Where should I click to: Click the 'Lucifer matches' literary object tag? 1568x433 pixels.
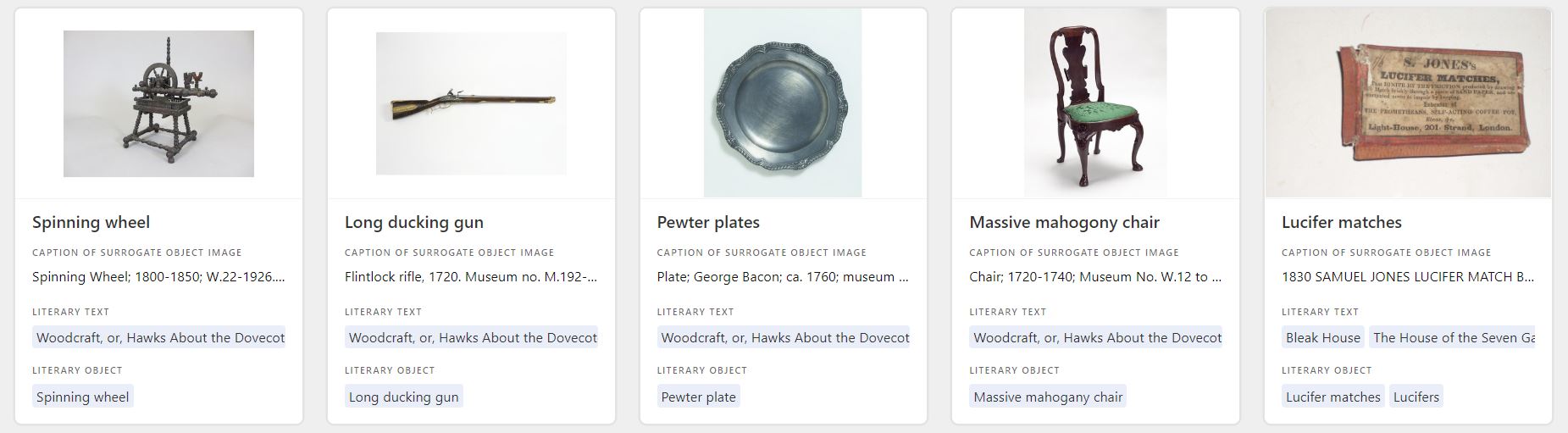pos(1333,397)
